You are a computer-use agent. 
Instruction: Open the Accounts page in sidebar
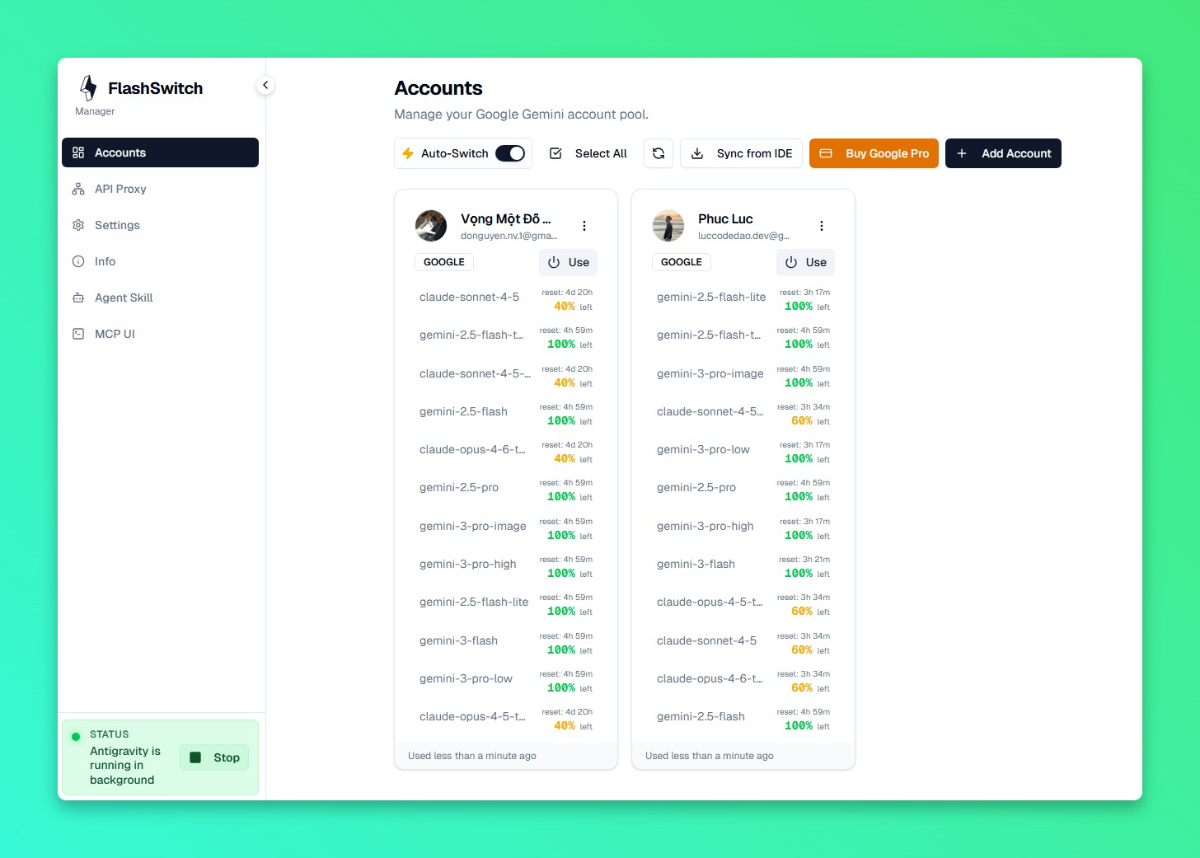click(x=160, y=152)
